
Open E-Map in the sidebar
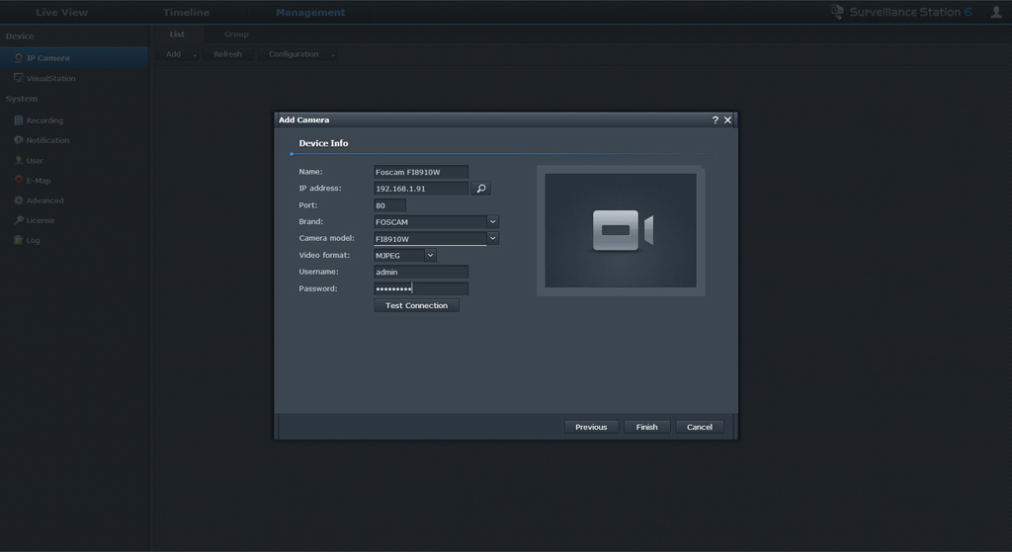pyautogui.click(x=38, y=180)
